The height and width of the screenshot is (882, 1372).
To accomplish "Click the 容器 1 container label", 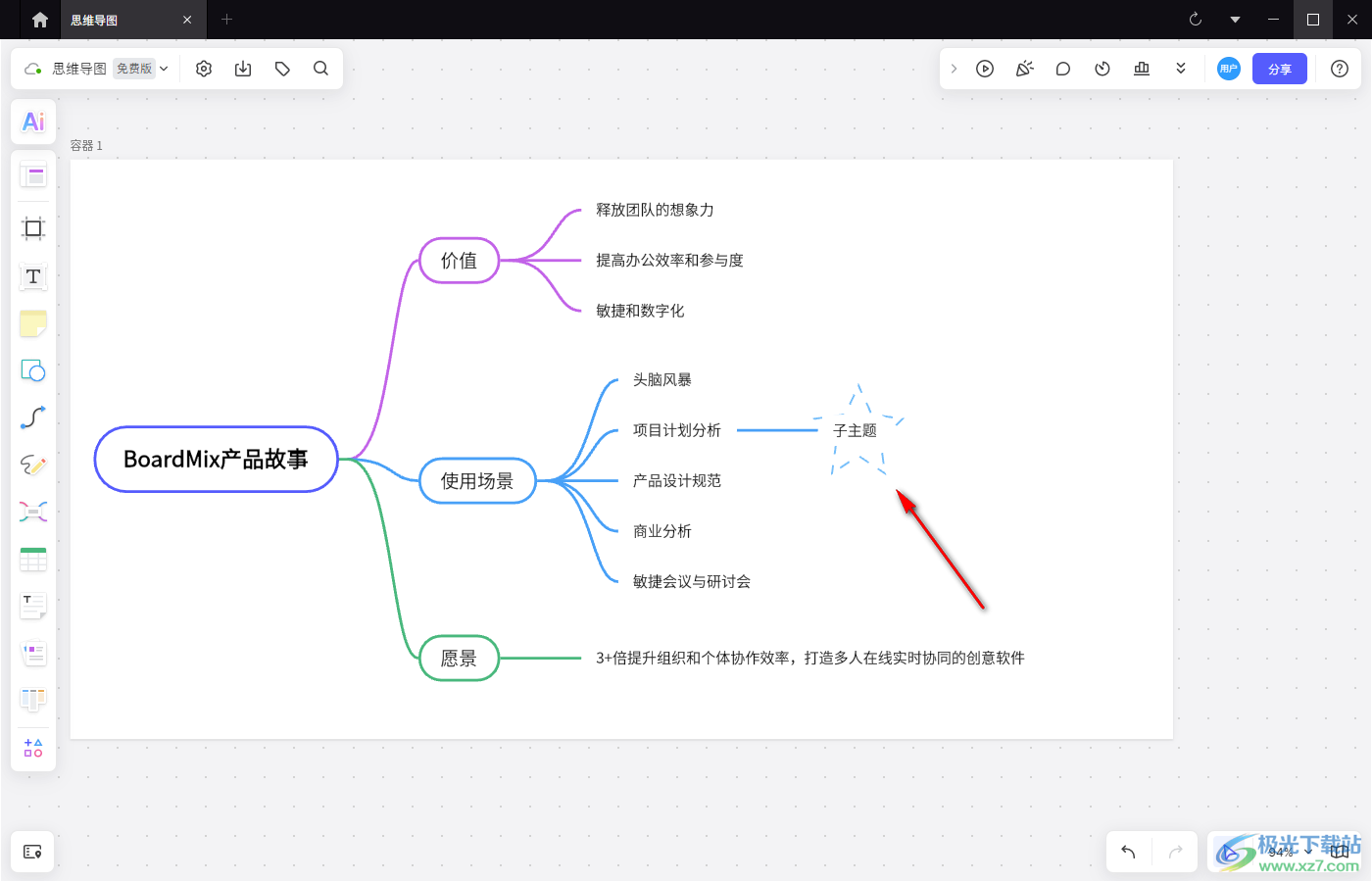I will click(x=86, y=146).
